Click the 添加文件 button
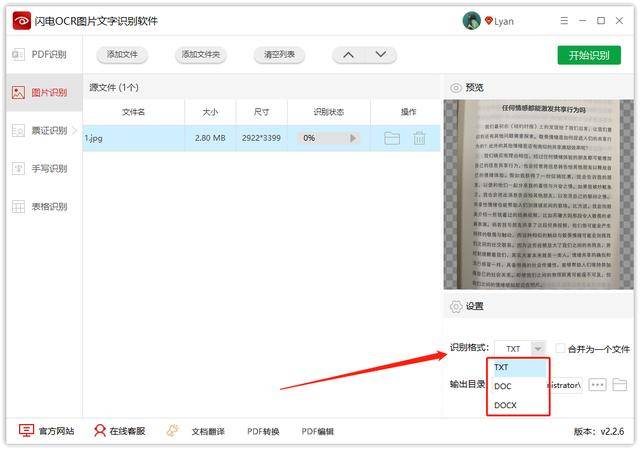Image resolution: width=640 pixels, height=450 pixels. coord(122,55)
